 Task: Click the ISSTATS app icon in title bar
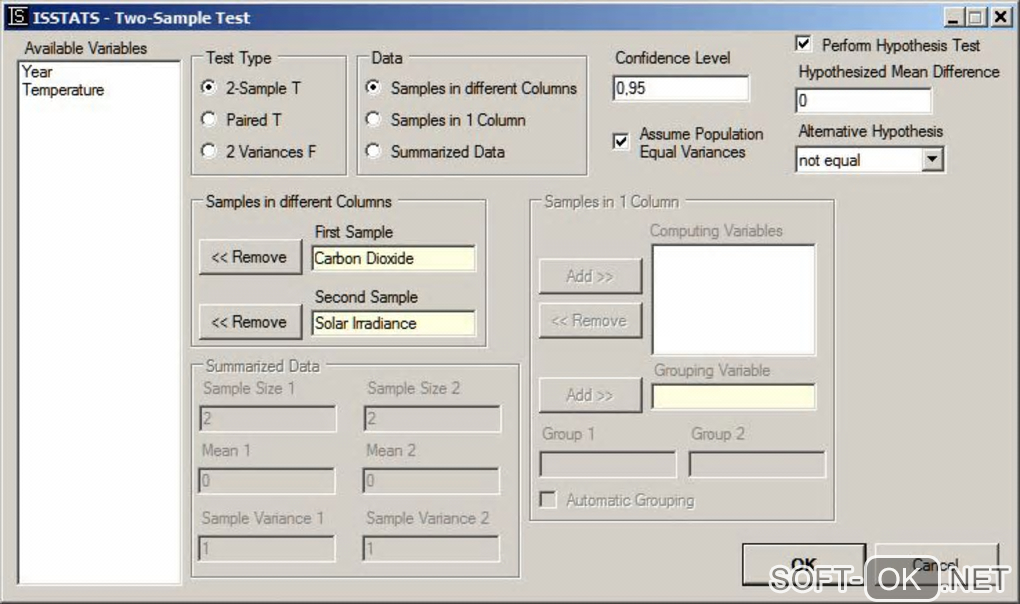(x=17, y=17)
